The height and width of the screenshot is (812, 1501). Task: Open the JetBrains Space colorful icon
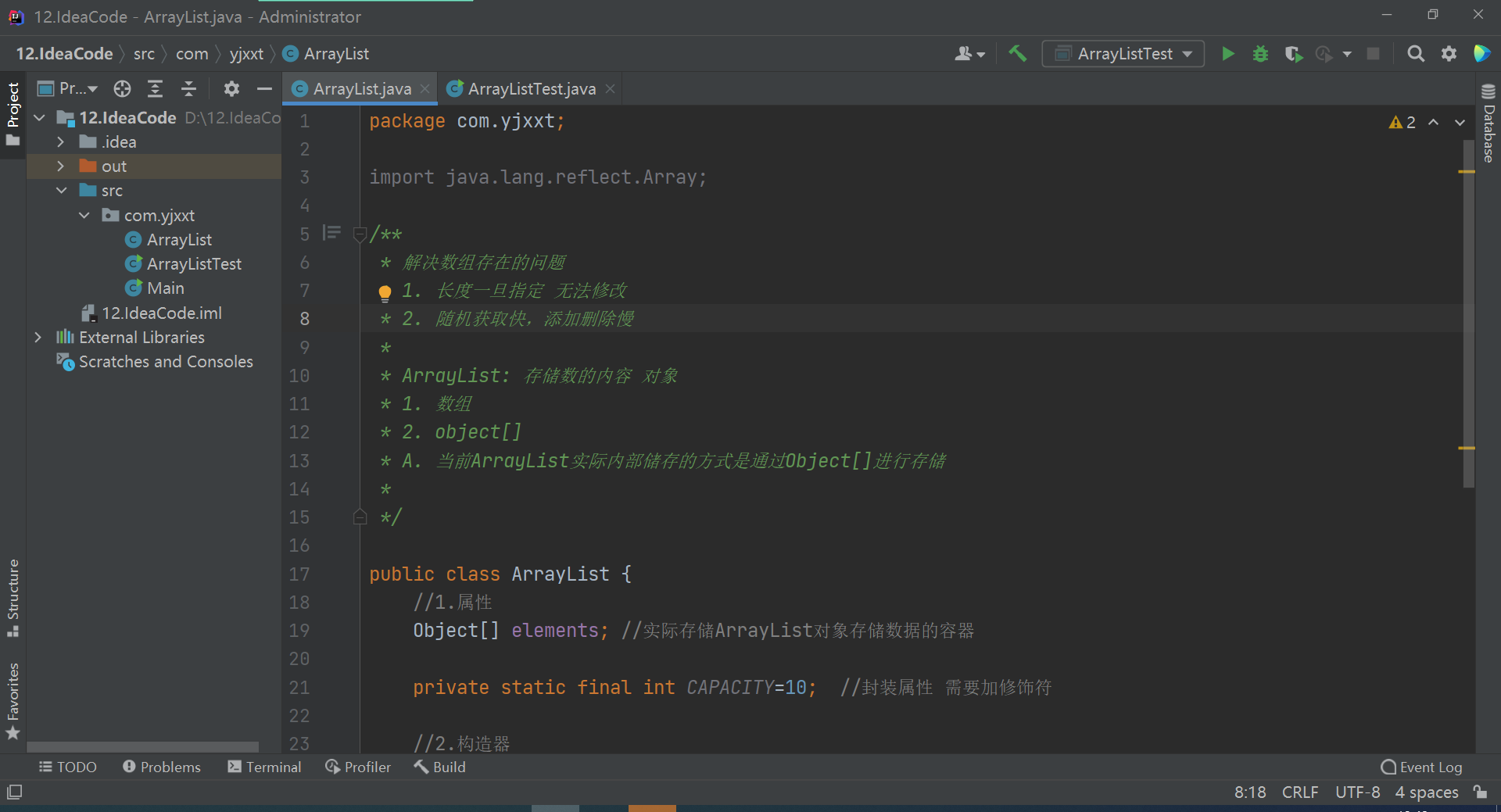point(1481,54)
